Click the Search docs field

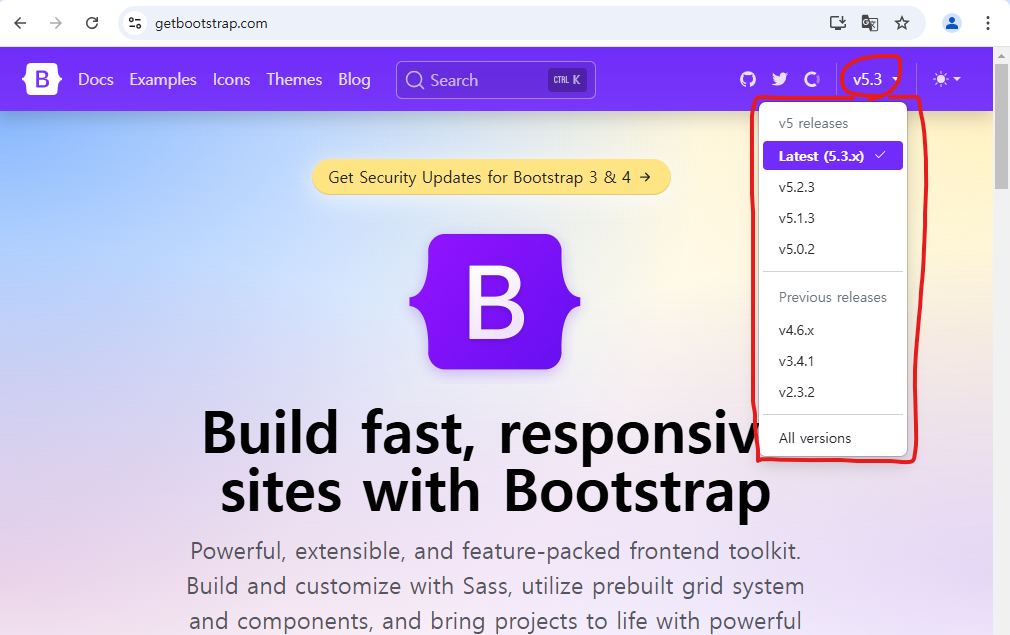click(496, 80)
